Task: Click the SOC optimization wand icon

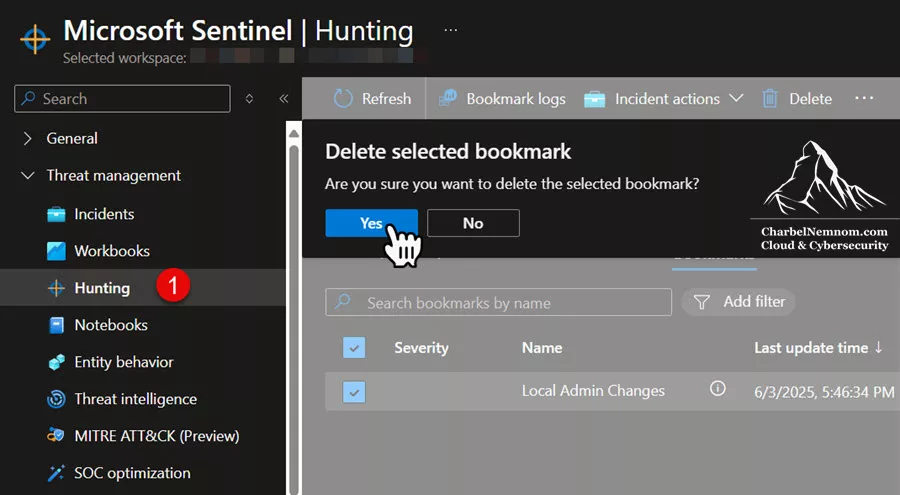Action: 56,473
